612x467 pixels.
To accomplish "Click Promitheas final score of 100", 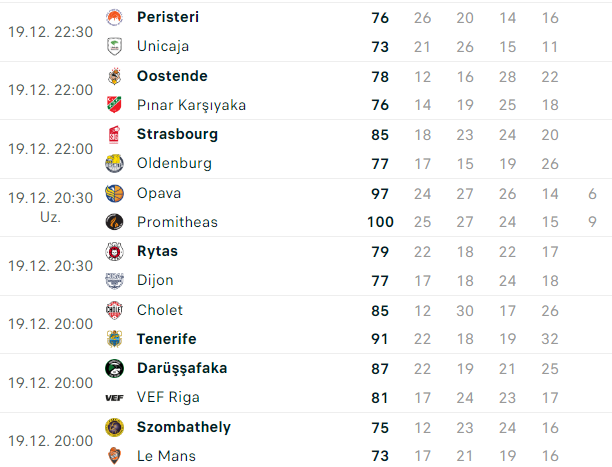I will coord(380,222).
